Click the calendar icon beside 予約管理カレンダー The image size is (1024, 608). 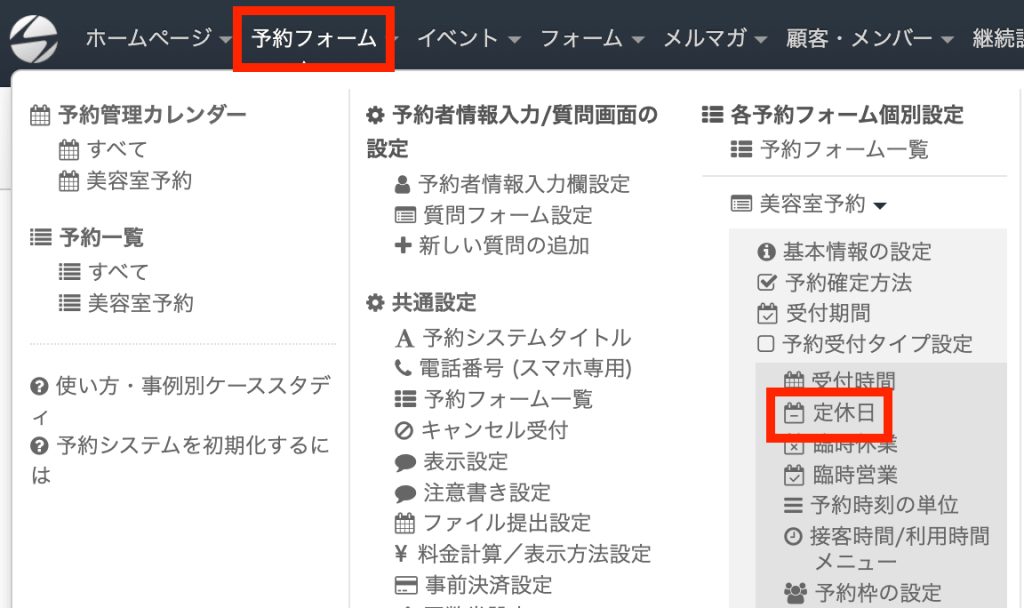pos(40,115)
